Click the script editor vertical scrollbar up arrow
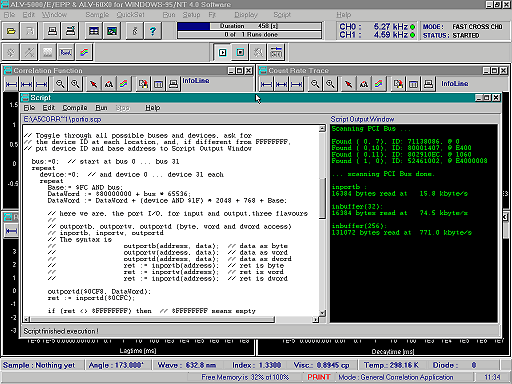 (322, 128)
